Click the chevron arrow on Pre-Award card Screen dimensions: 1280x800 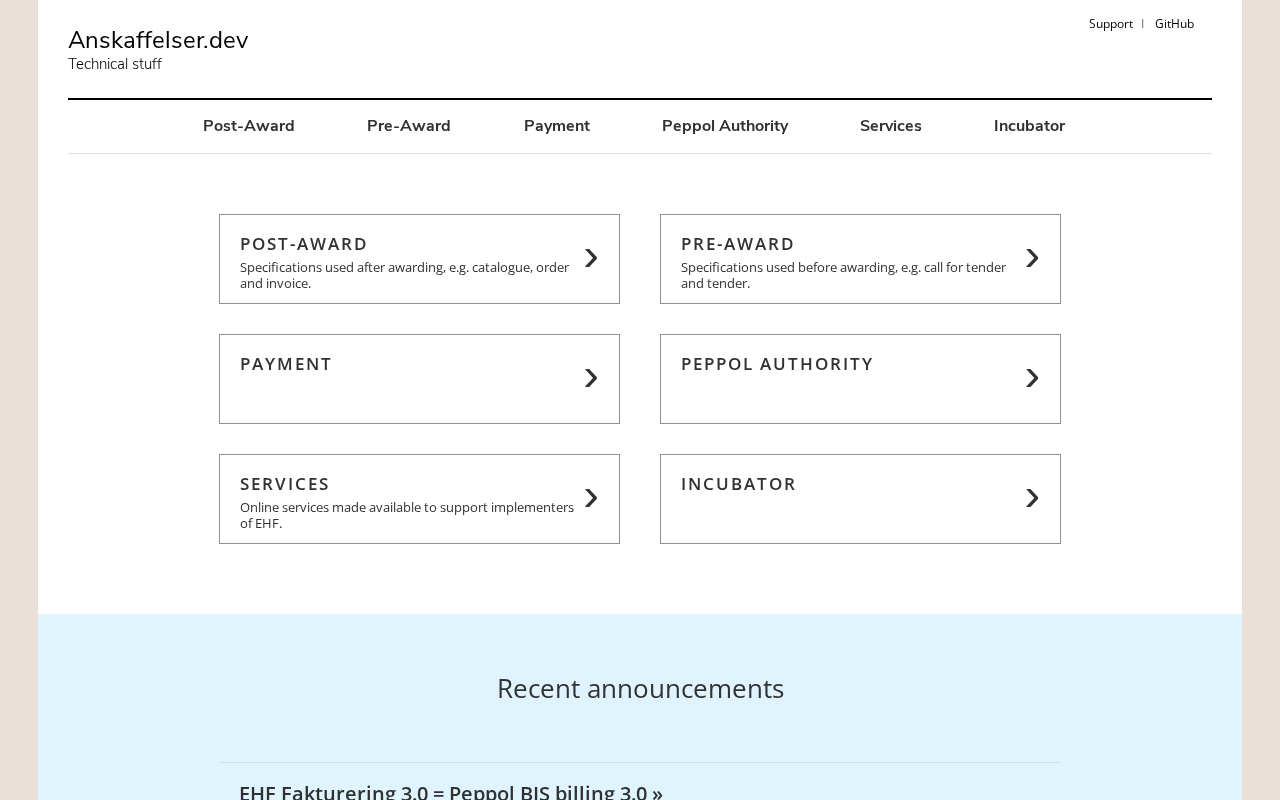(x=1032, y=259)
